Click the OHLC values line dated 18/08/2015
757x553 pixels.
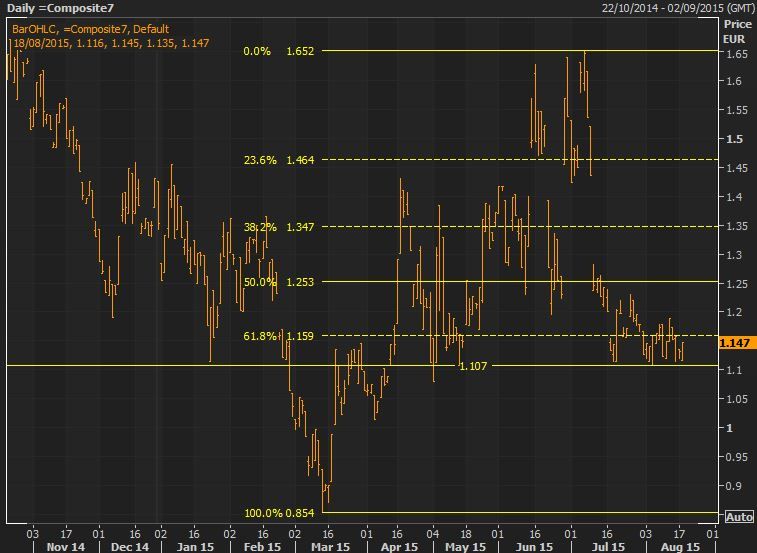[95, 43]
